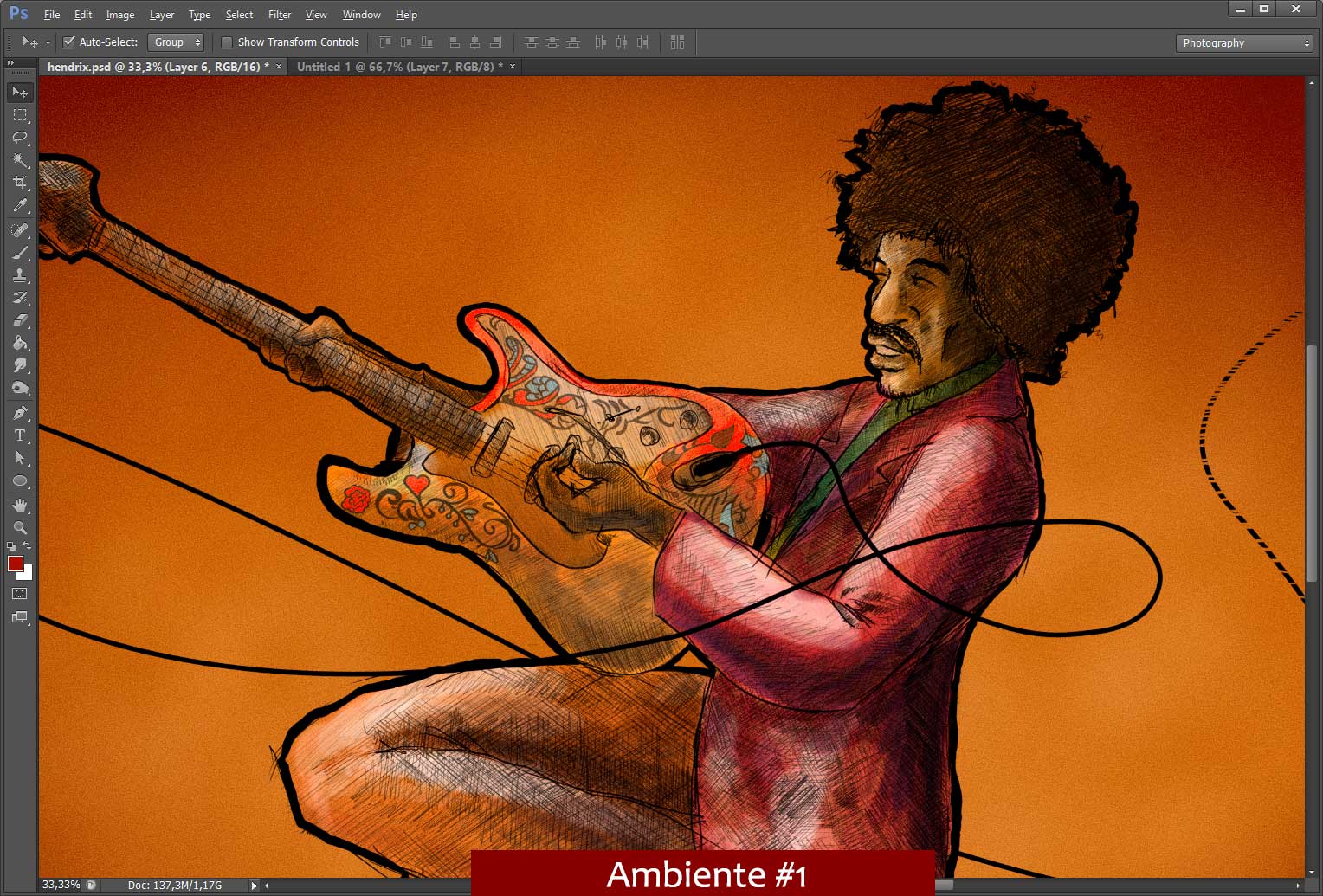Distribute horizontal centers of layers
The image size is (1323, 896).
(622, 42)
